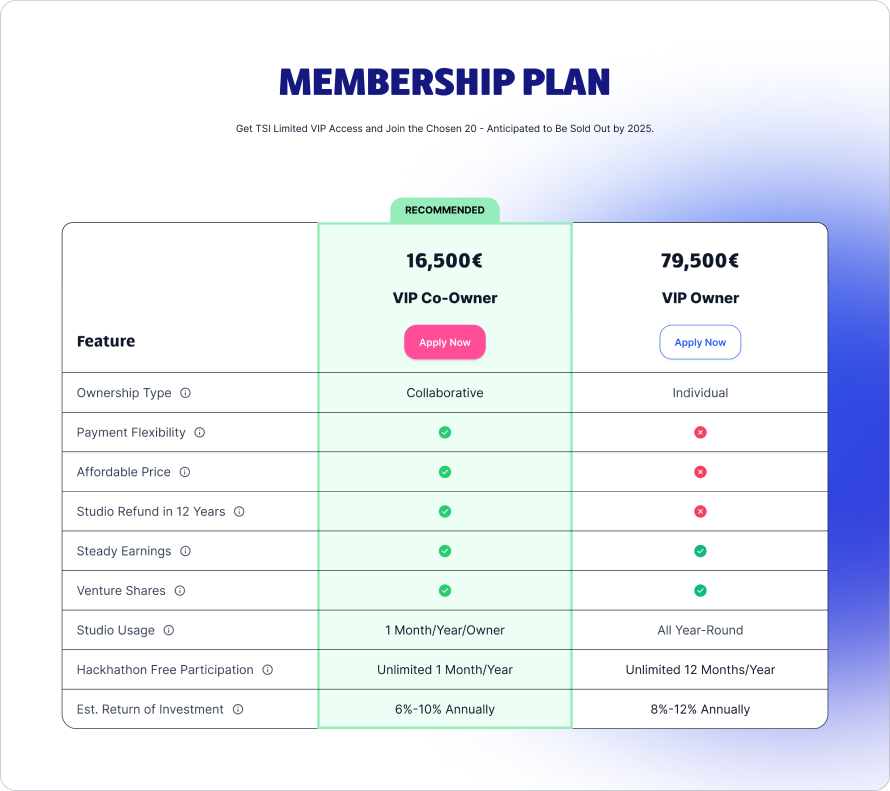The height and width of the screenshot is (791, 890).
Task: Apply Now for VIP Owner plan
Action: click(x=700, y=342)
